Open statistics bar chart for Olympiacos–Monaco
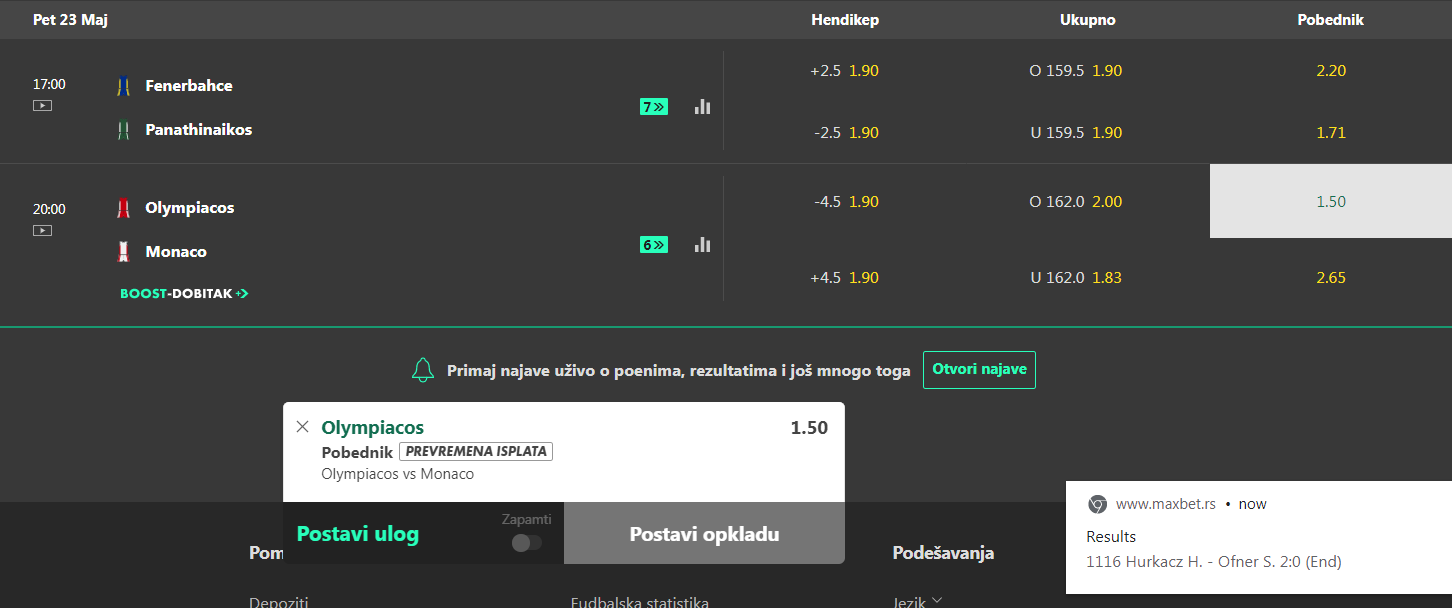Image resolution: width=1452 pixels, height=608 pixels. (702, 244)
